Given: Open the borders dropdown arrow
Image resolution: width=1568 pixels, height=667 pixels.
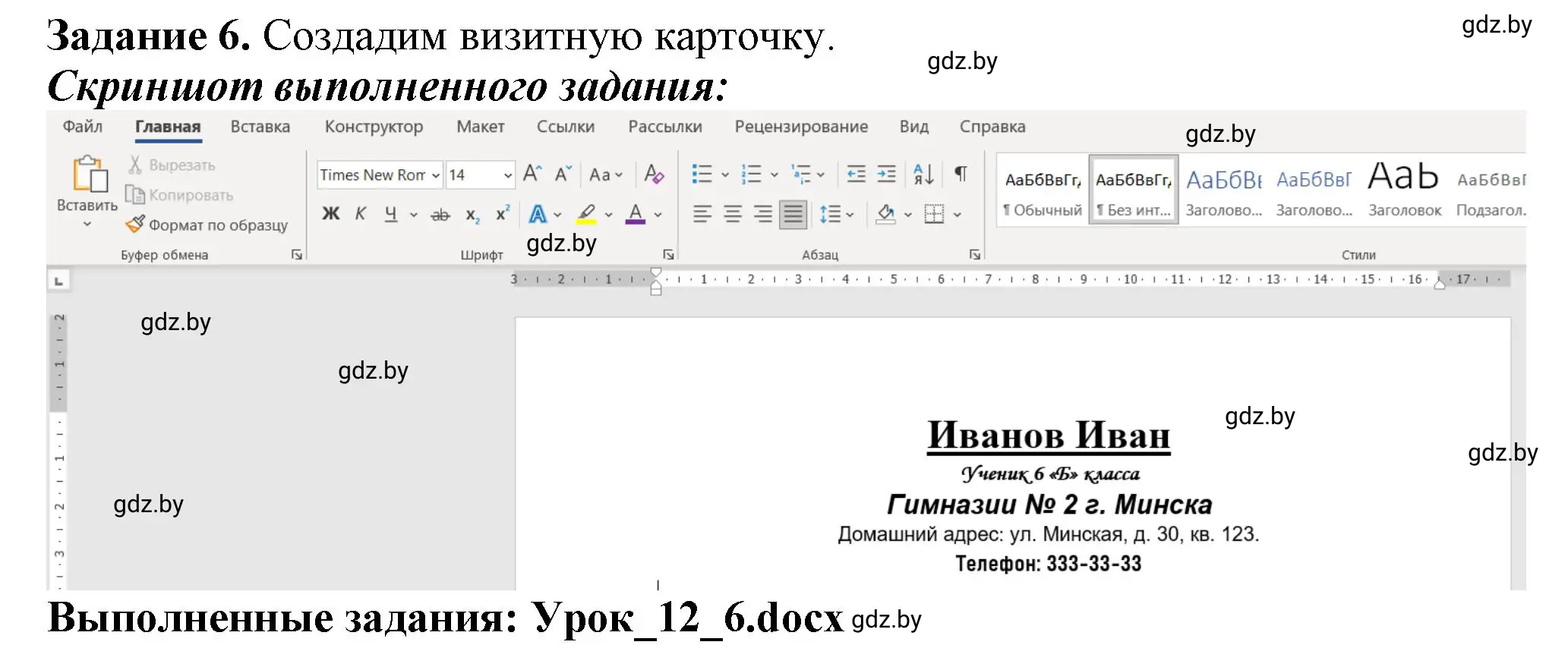Looking at the screenshot, I should click(957, 215).
